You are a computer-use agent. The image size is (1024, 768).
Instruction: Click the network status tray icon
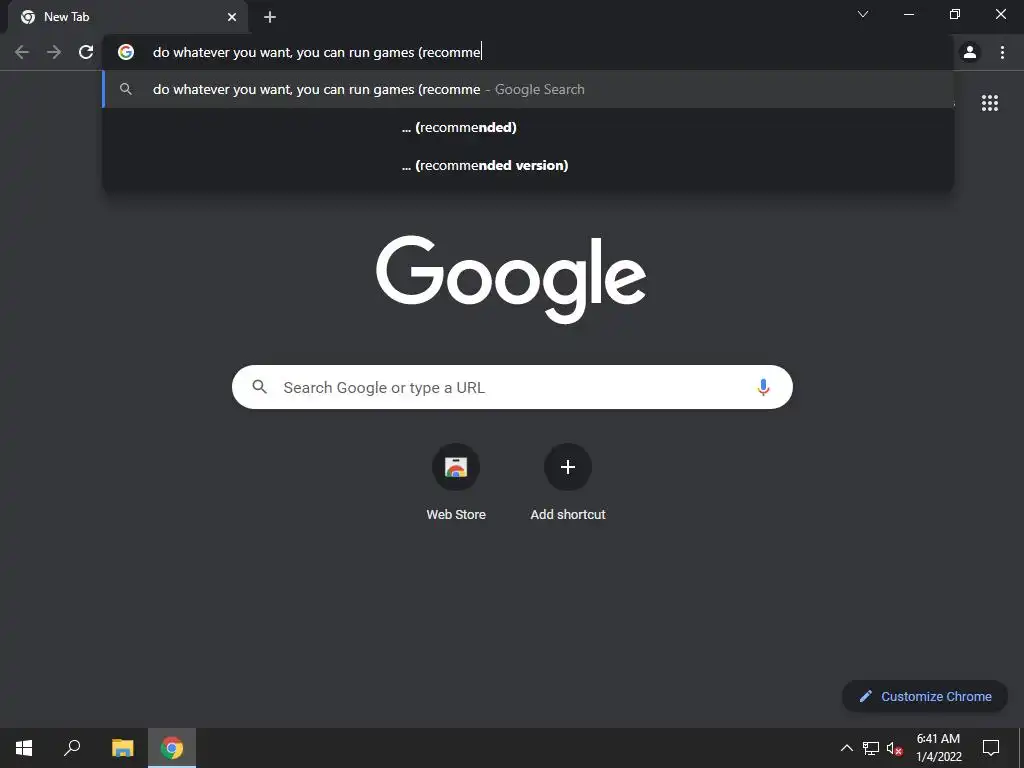pyautogui.click(x=871, y=748)
